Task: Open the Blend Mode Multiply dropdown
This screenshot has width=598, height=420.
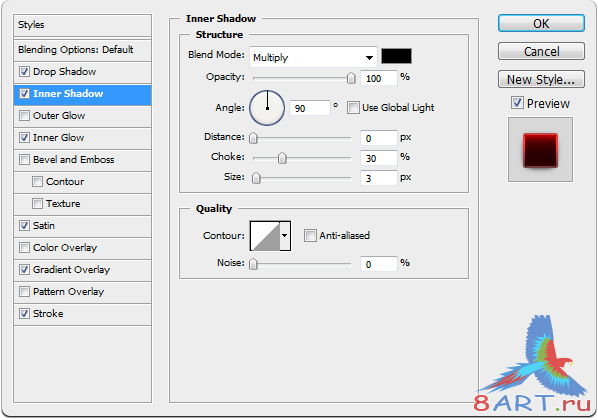Action: [313, 57]
